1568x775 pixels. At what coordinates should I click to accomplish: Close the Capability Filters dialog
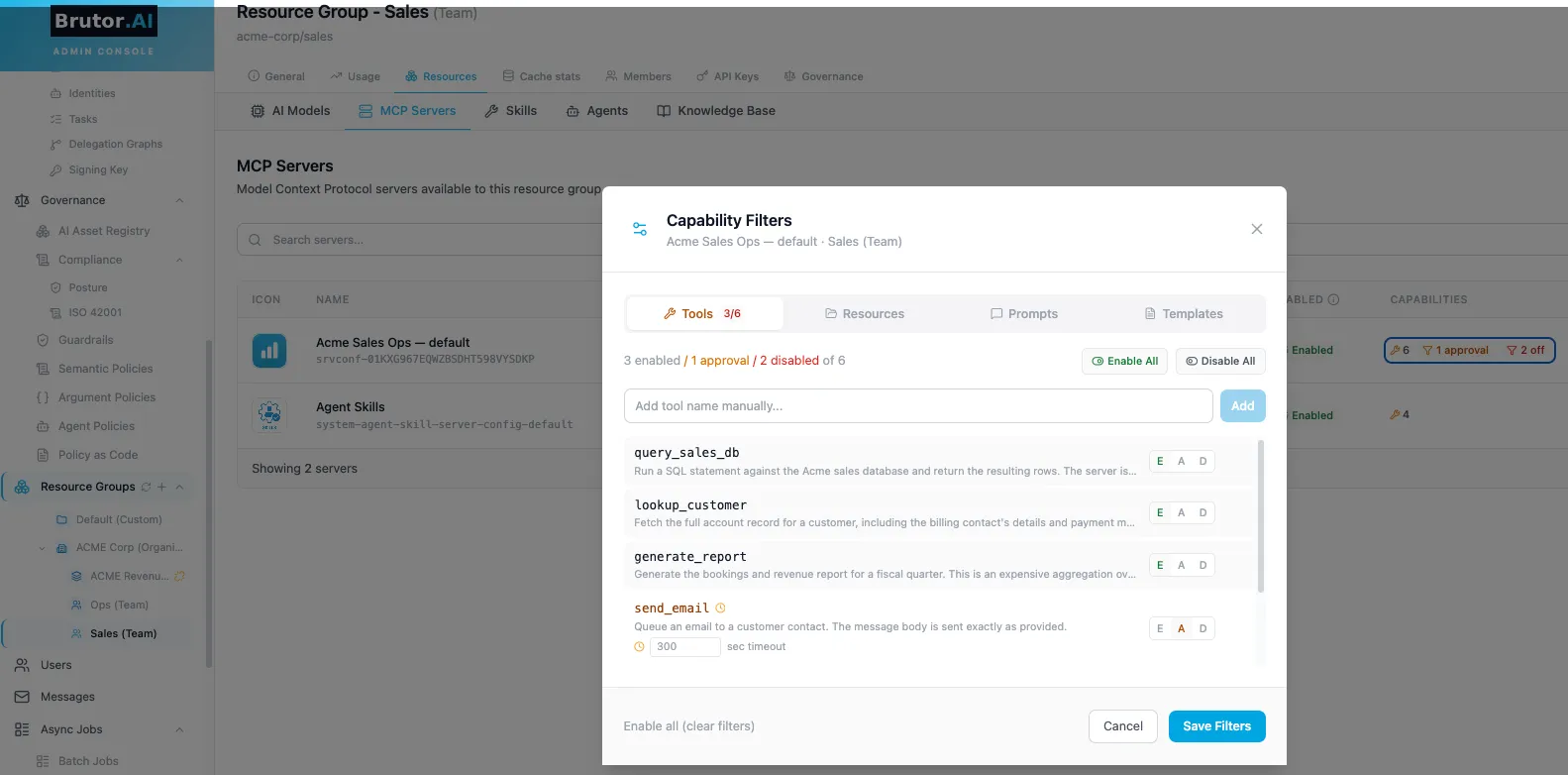pyautogui.click(x=1256, y=229)
